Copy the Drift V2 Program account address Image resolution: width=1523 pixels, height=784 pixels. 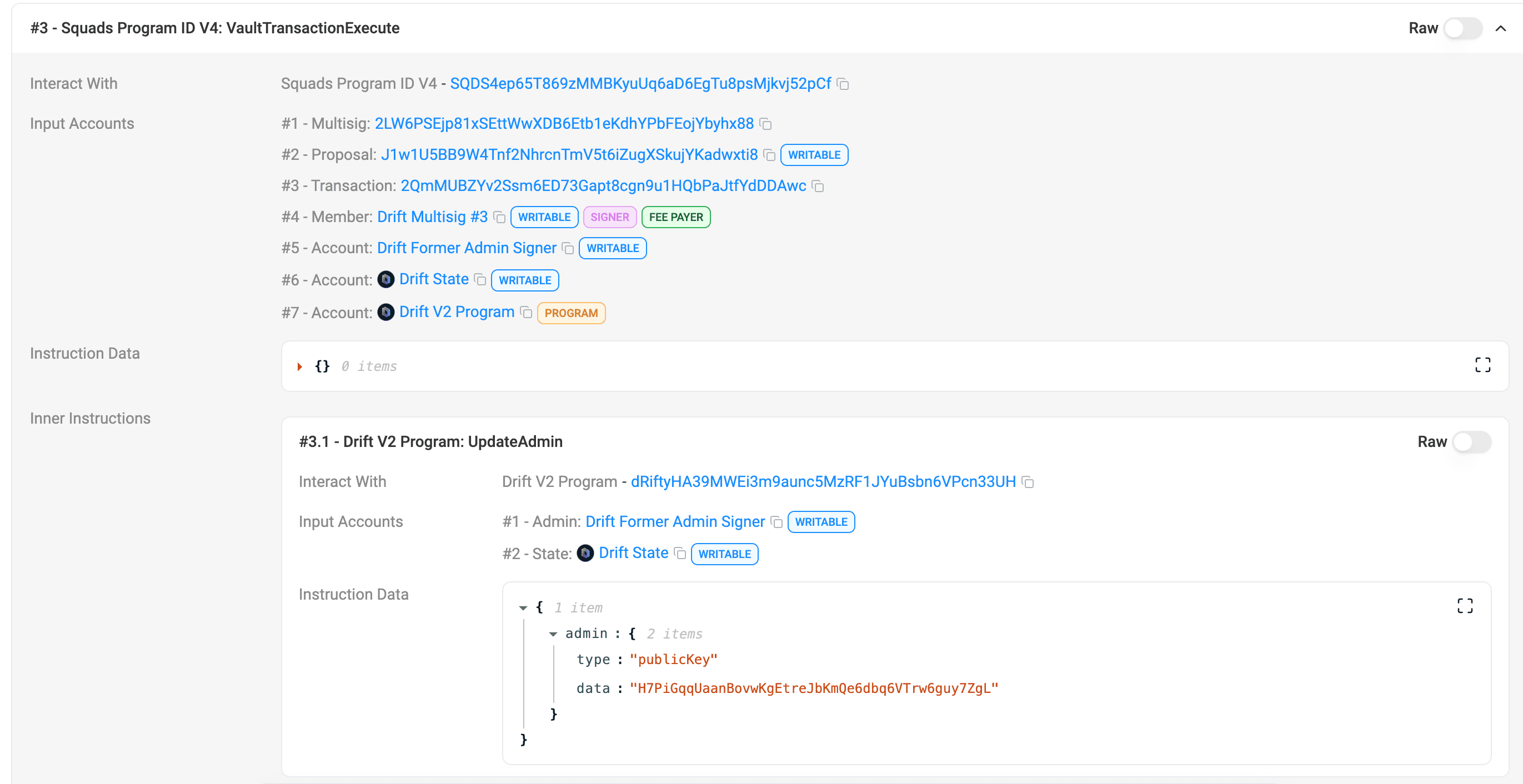point(526,313)
